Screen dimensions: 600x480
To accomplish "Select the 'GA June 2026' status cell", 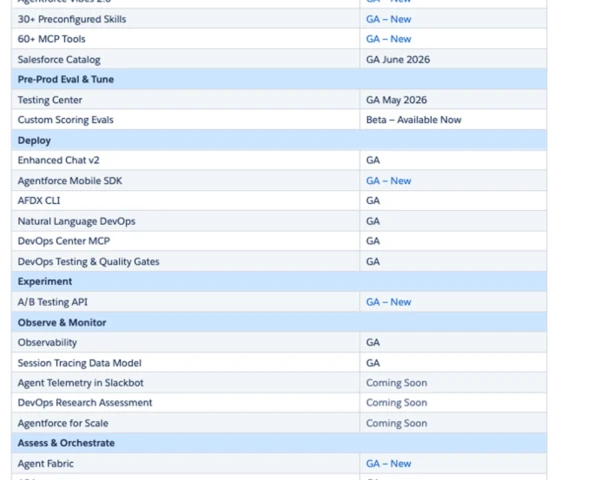I will click(453, 59).
